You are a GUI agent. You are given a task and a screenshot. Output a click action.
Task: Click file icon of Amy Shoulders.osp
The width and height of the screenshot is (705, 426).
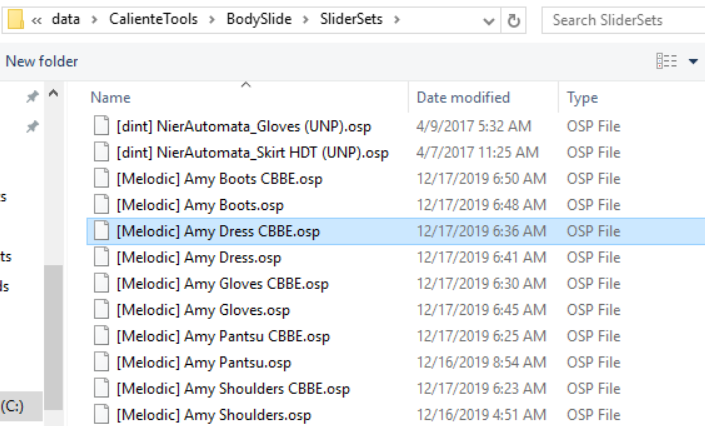101,414
